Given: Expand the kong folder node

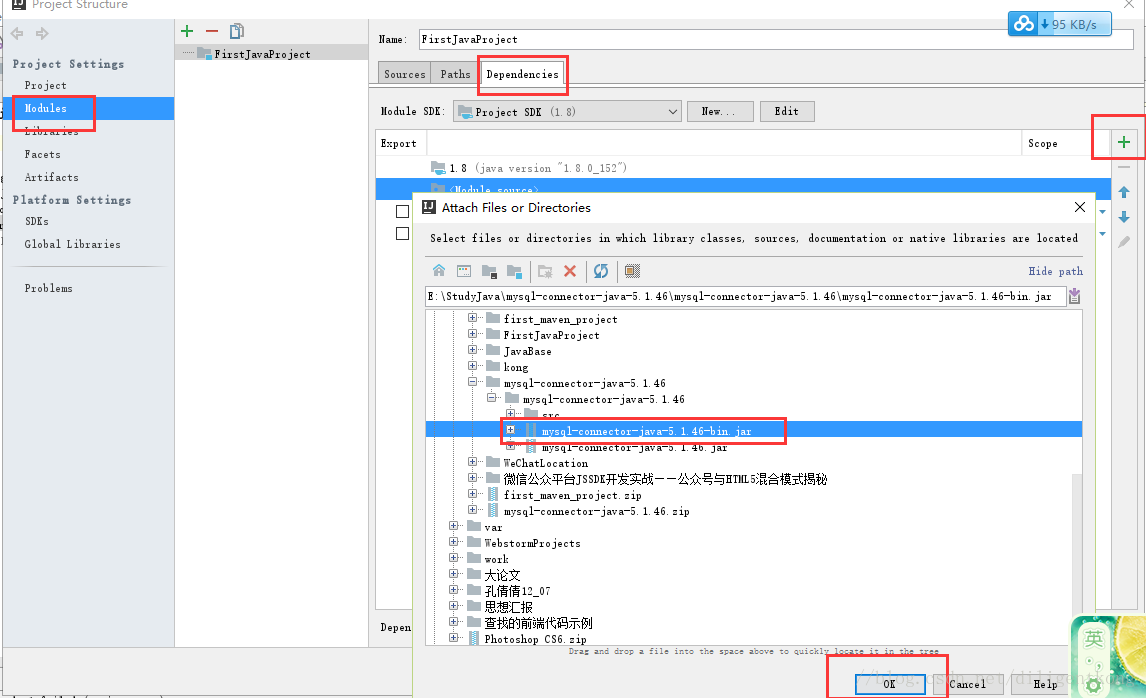Looking at the screenshot, I should click(472, 366).
